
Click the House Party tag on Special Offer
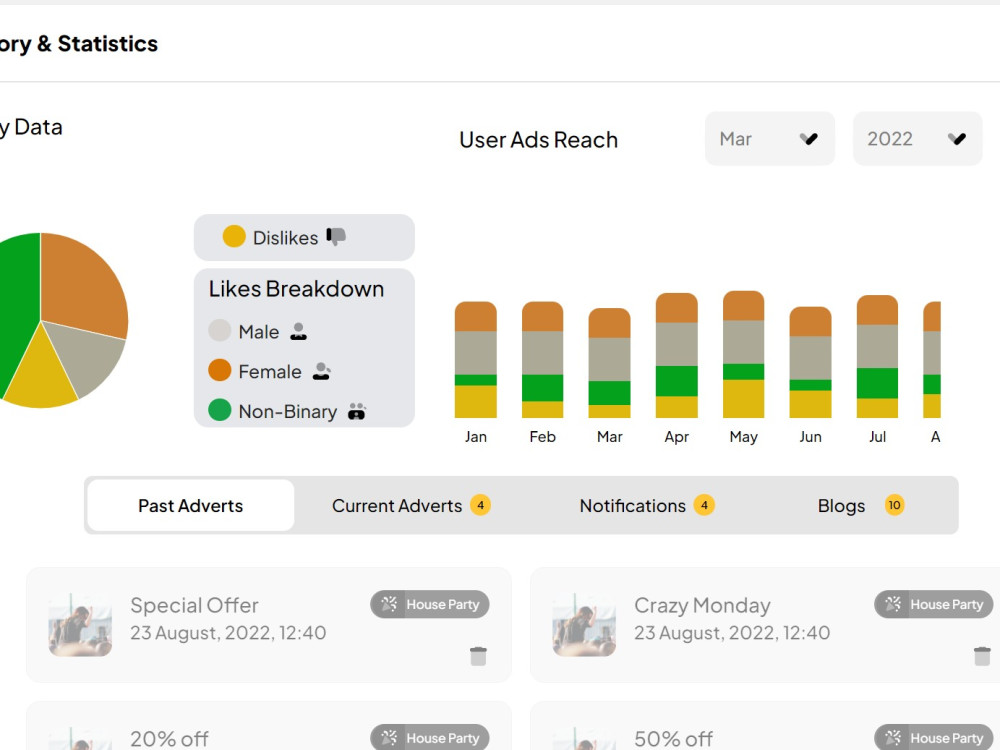coord(430,604)
